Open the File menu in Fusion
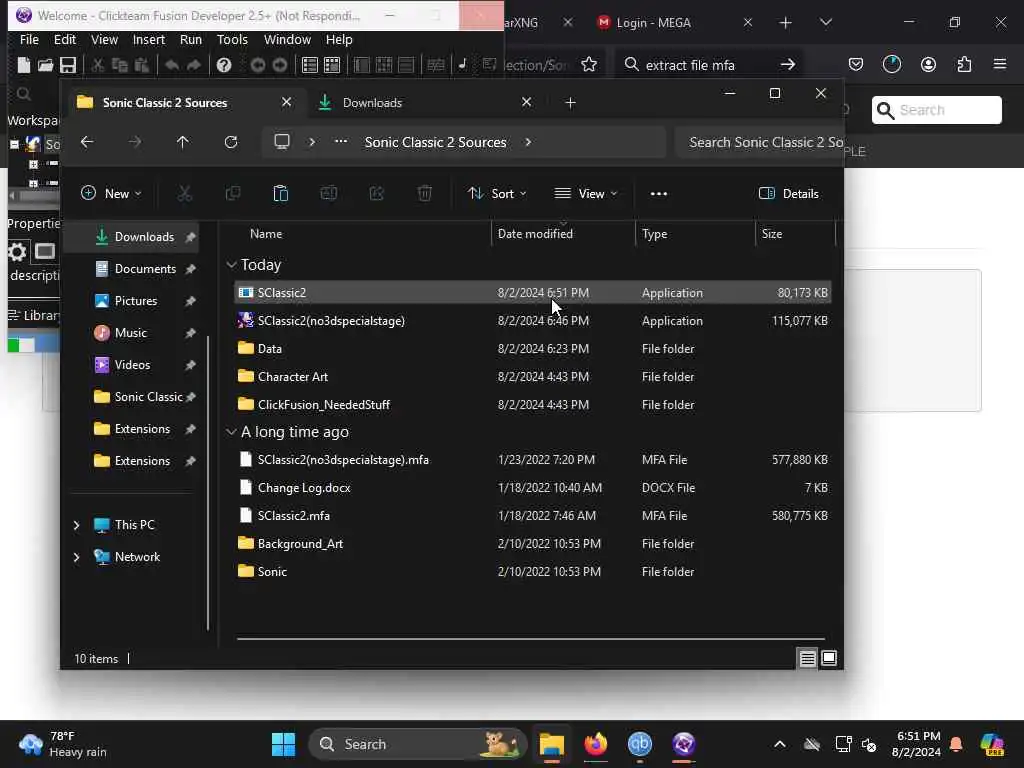The height and width of the screenshot is (768, 1024). (29, 39)
